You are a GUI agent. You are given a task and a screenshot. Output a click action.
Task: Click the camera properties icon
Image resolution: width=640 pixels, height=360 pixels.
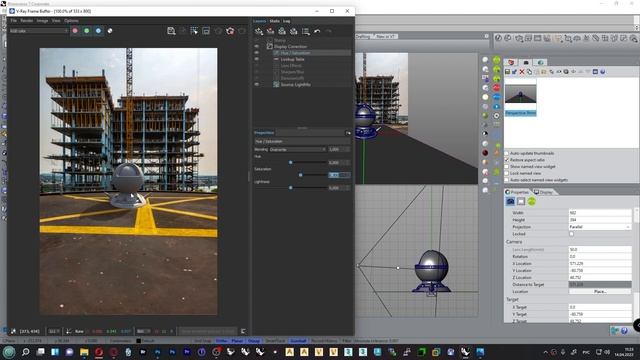510,201
